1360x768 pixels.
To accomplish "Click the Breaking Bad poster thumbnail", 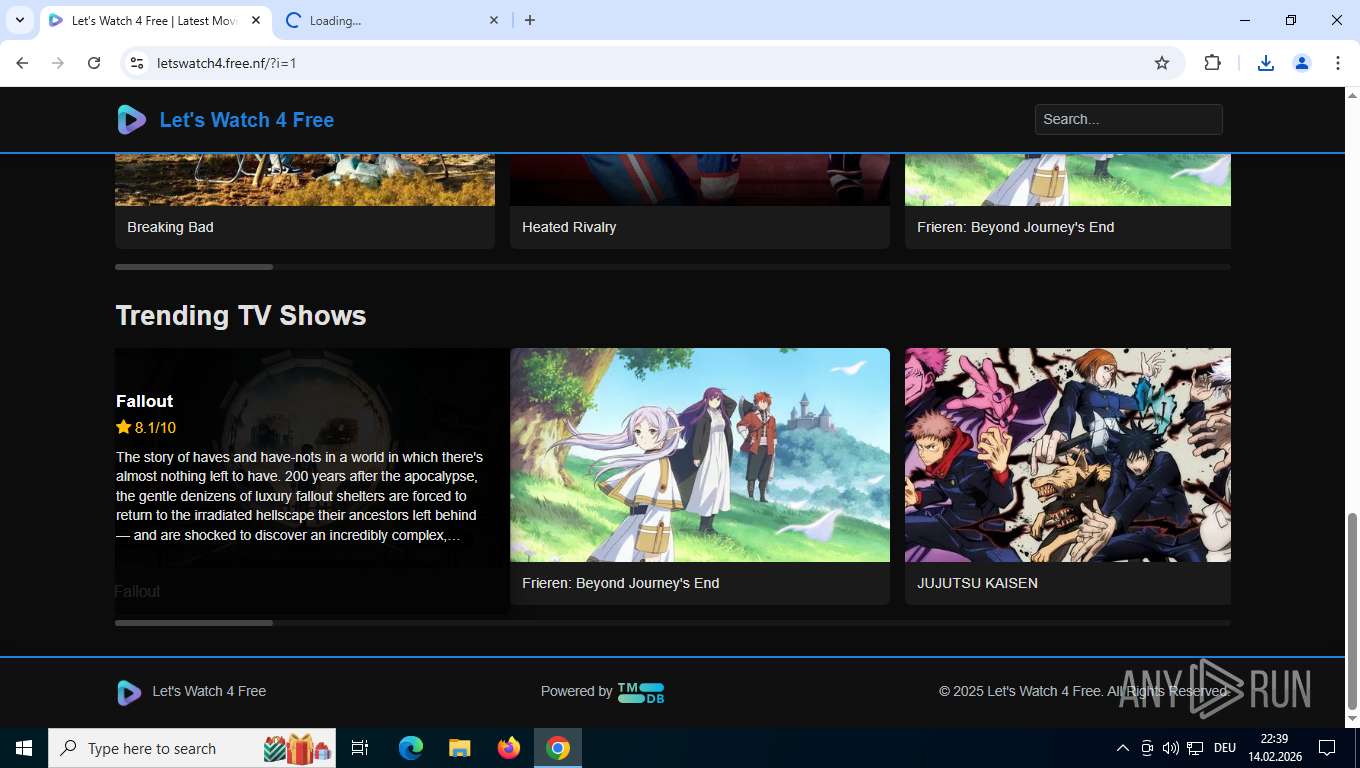I will pos(305,180).
